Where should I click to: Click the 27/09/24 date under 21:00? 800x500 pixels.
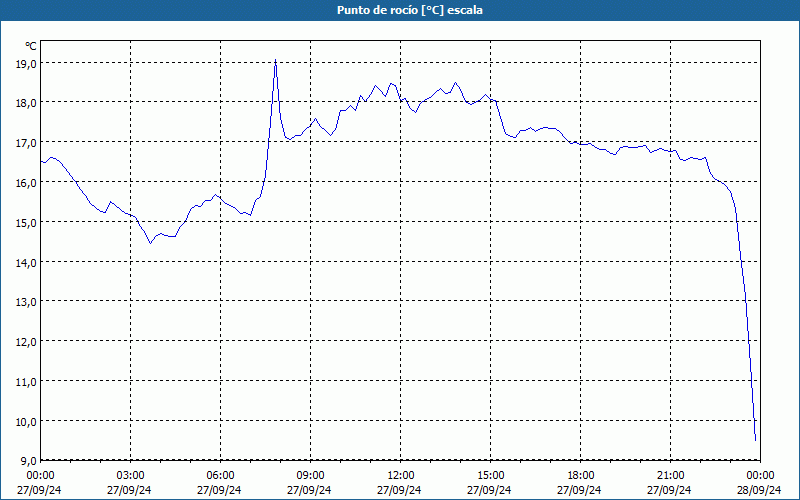pyautogui.click(x=670, y=490)
